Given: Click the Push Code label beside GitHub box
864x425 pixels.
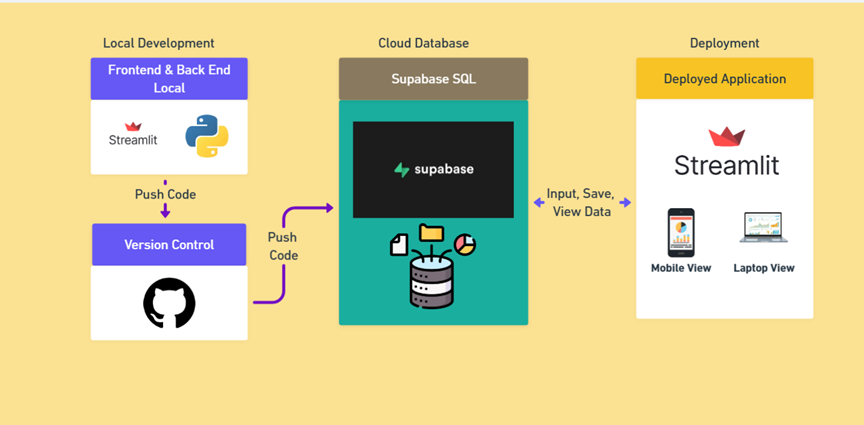Looking at the screenshot, I should (x=284, y=246).
